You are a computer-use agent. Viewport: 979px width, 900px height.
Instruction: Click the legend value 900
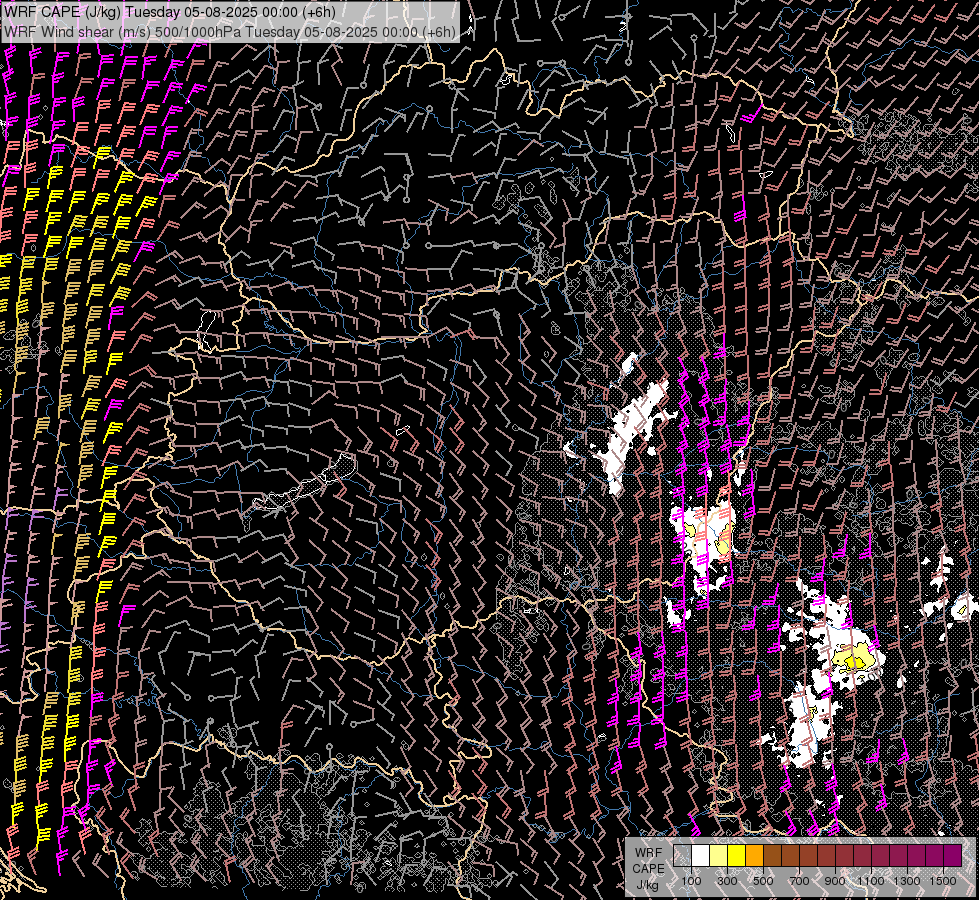tap(835, 881)
